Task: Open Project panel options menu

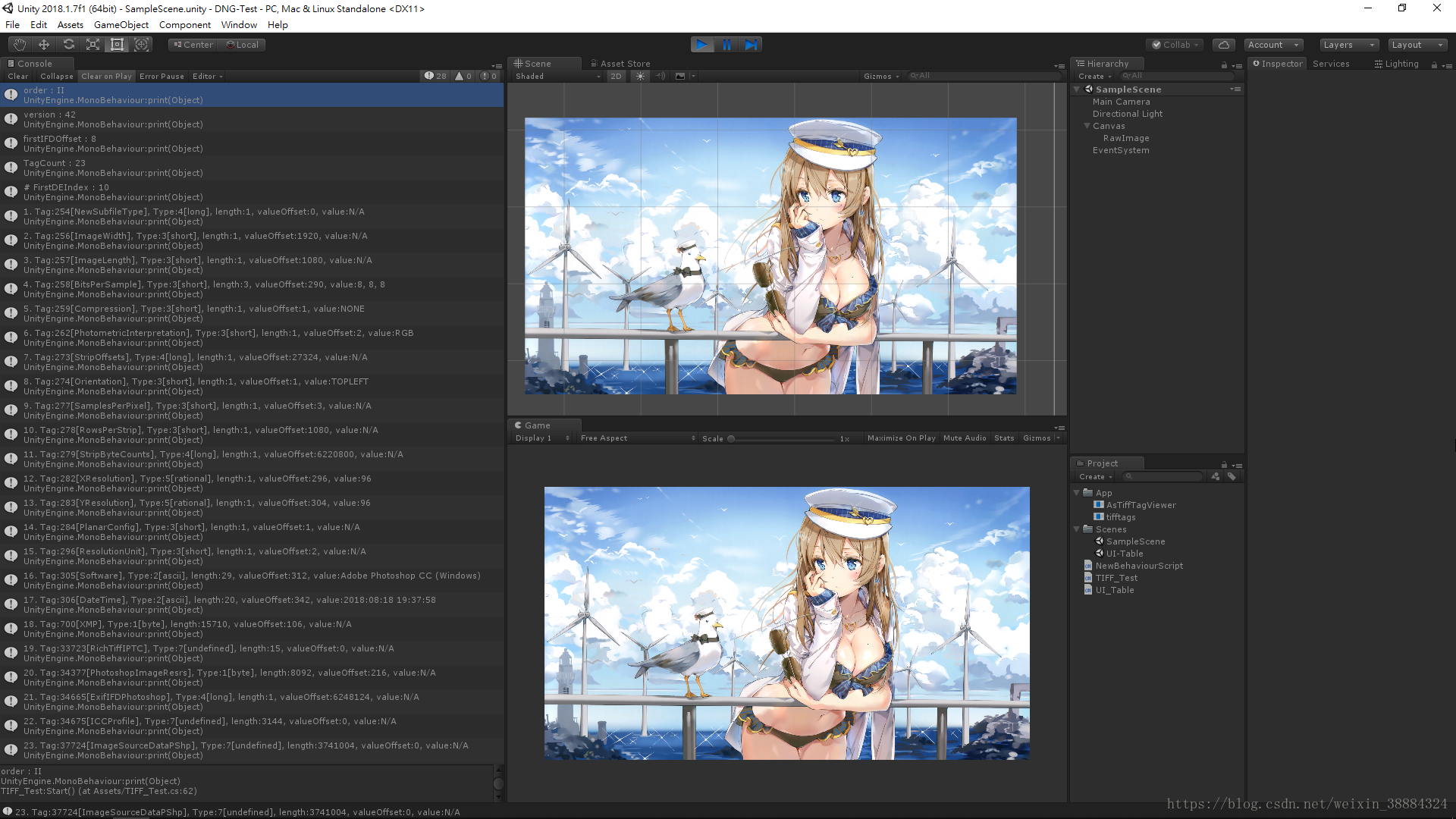Action: (x=1237, y=465)
